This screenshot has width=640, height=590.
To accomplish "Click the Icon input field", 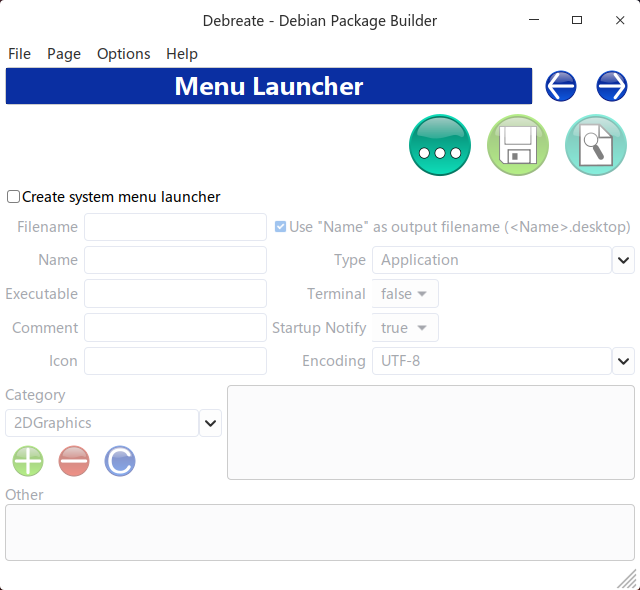I will 176,361.
